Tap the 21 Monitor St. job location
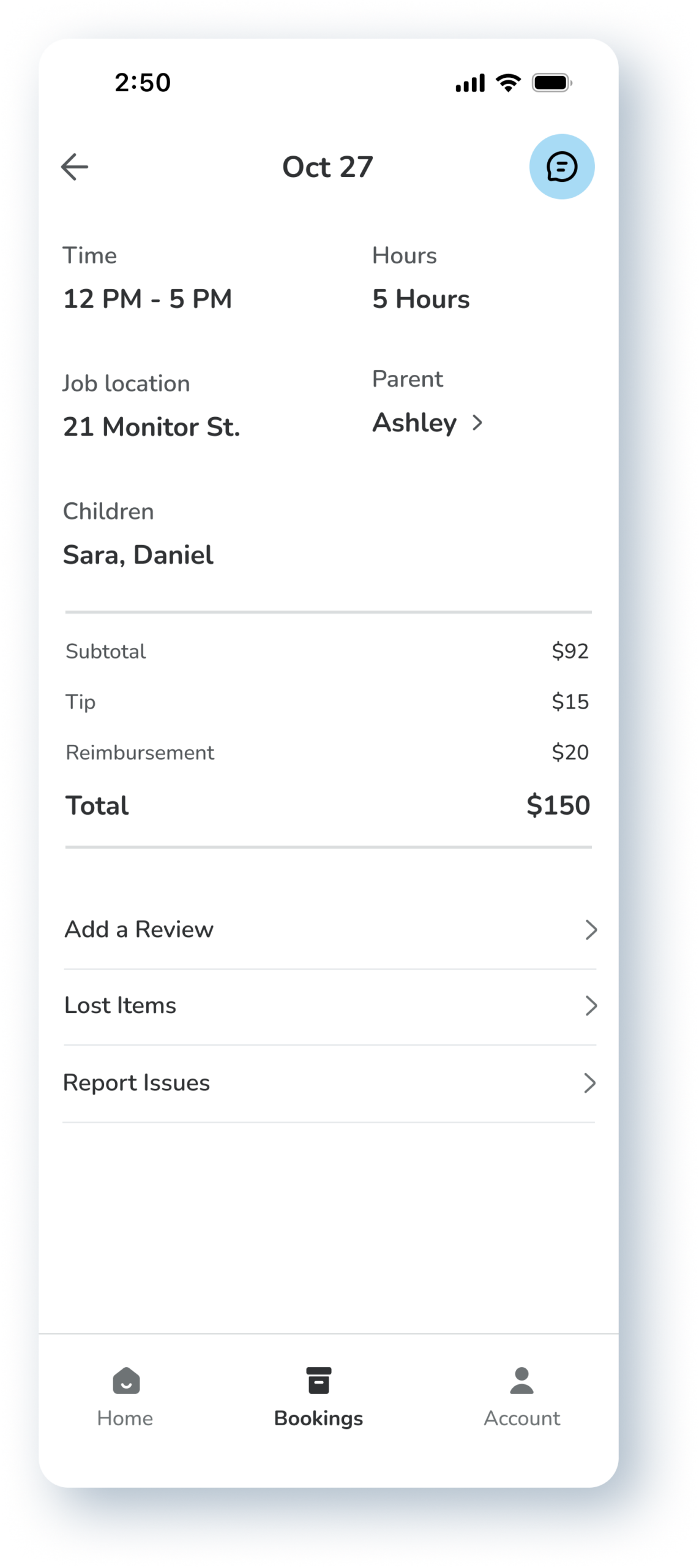Viewport: 699px width, 1568px height. pyautogui.click(x=152, y=427)
